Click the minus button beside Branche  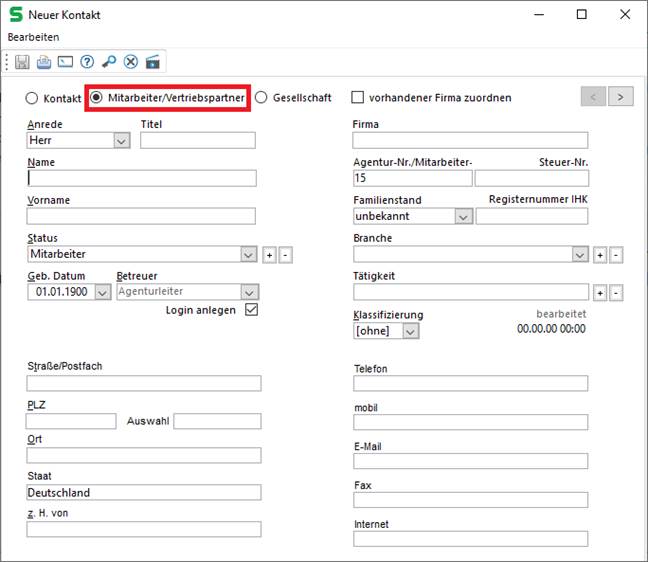[615, 255]
